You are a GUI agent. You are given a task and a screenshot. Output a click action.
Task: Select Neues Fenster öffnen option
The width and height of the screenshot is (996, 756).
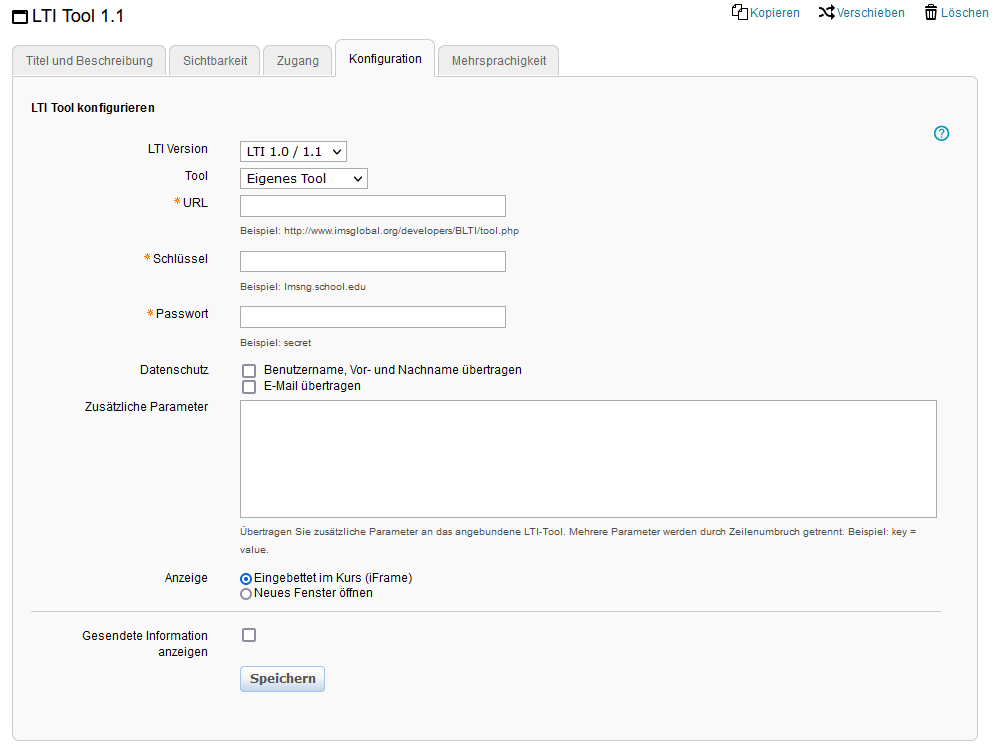pos(245,593)
